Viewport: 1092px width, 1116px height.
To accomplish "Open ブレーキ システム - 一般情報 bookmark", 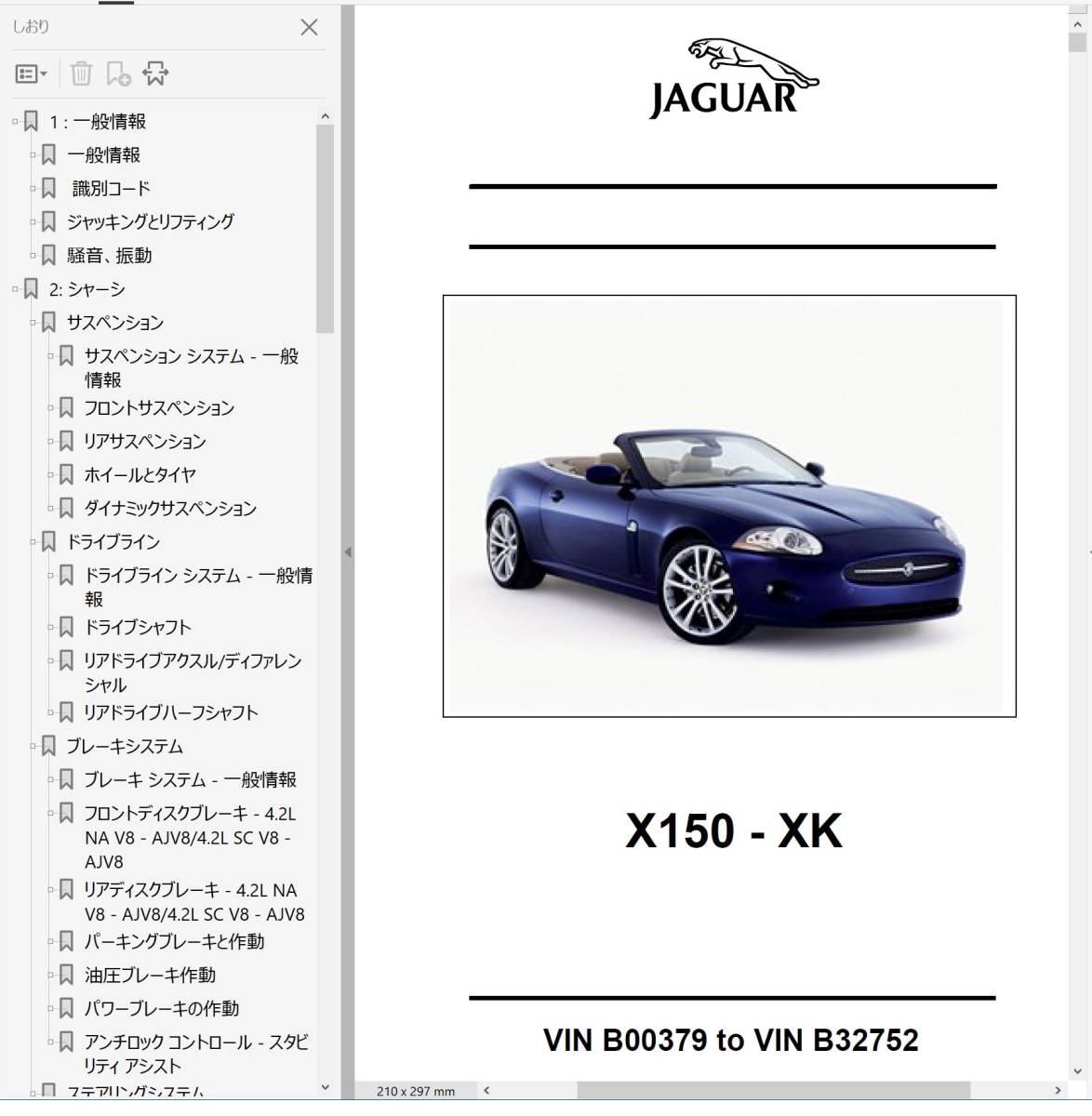I will click(x=190, y=780).
